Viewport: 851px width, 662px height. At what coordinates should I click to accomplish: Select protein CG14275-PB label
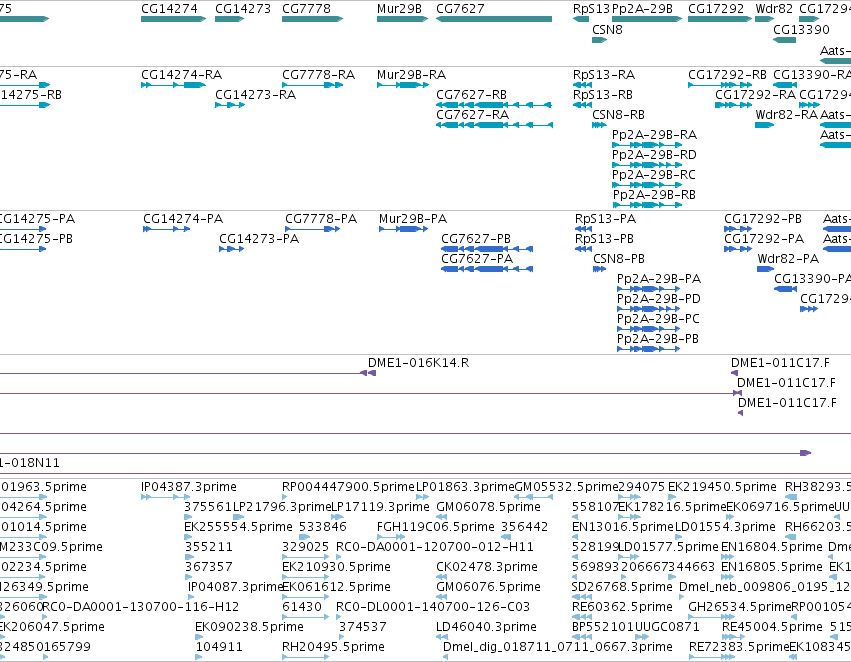coord(36,239)
